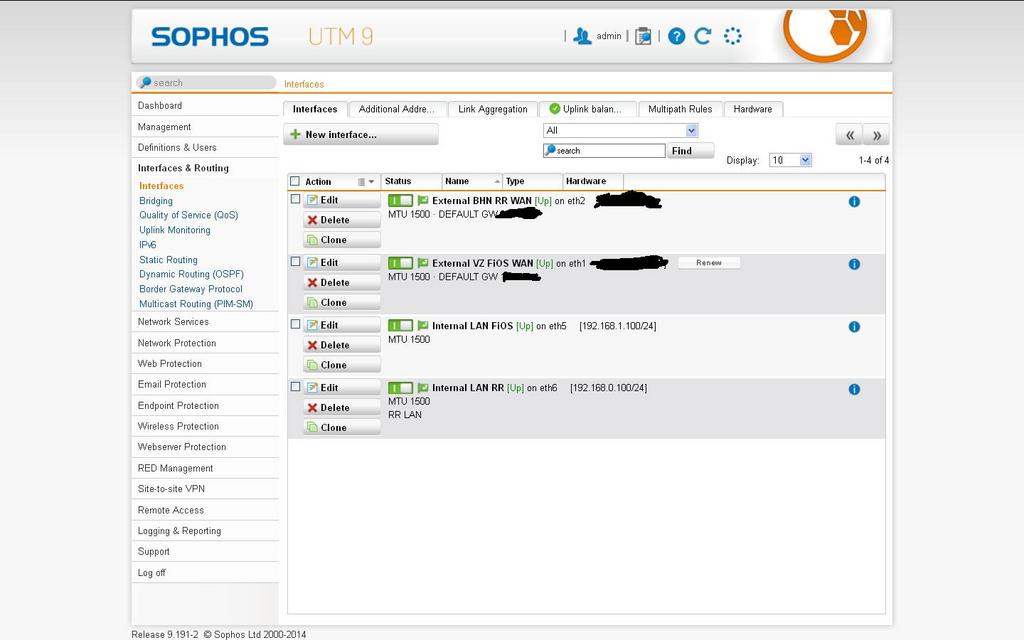The height and width of the screenshot is (640, 1024).
Task: Open Dynamic Routing (OSPF) page
Action: (x=191, y=274)
